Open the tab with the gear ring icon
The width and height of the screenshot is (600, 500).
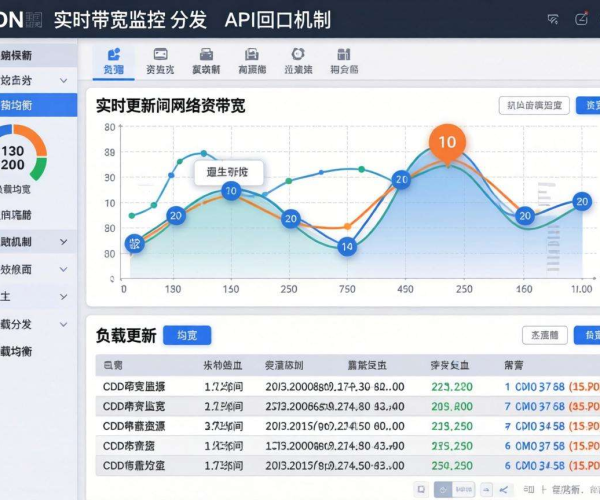(x=298, y=61)
